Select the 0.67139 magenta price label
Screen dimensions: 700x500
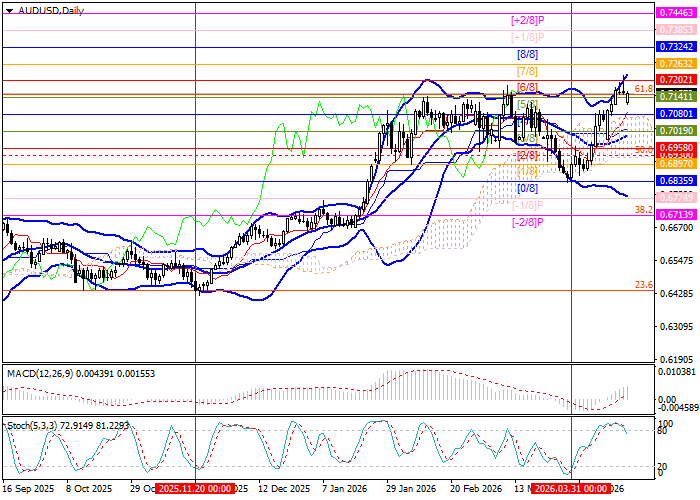[x=676, y=215]
